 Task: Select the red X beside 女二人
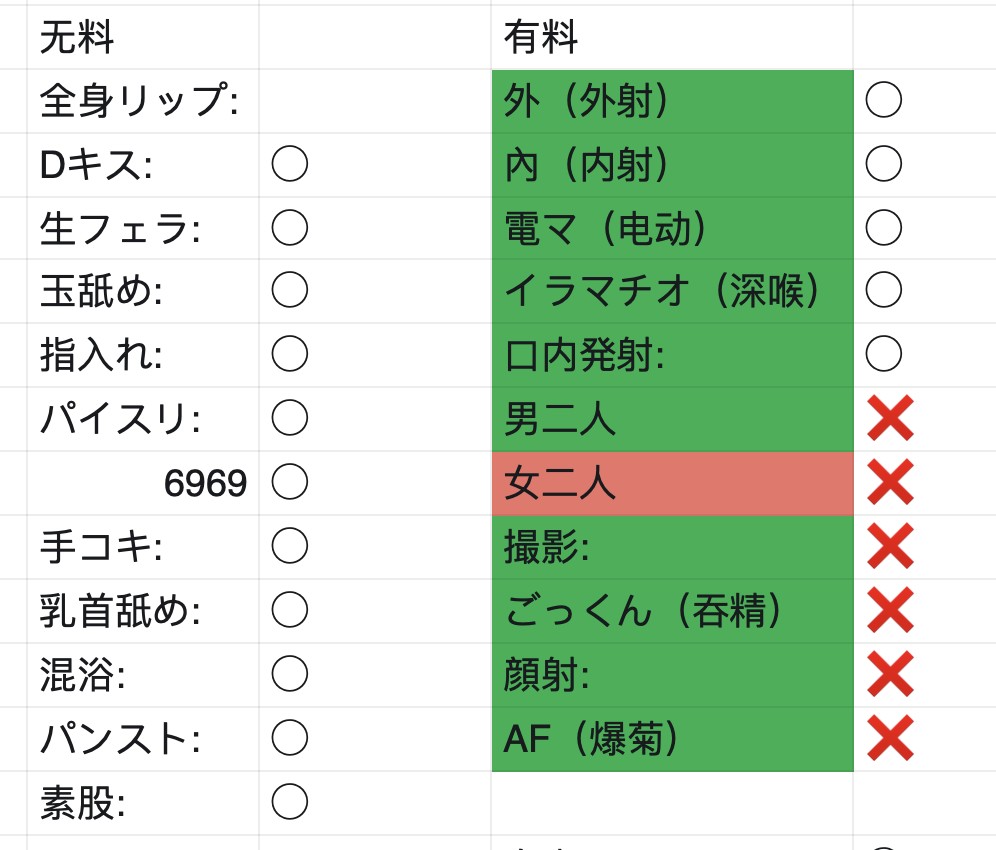[891, 482]
